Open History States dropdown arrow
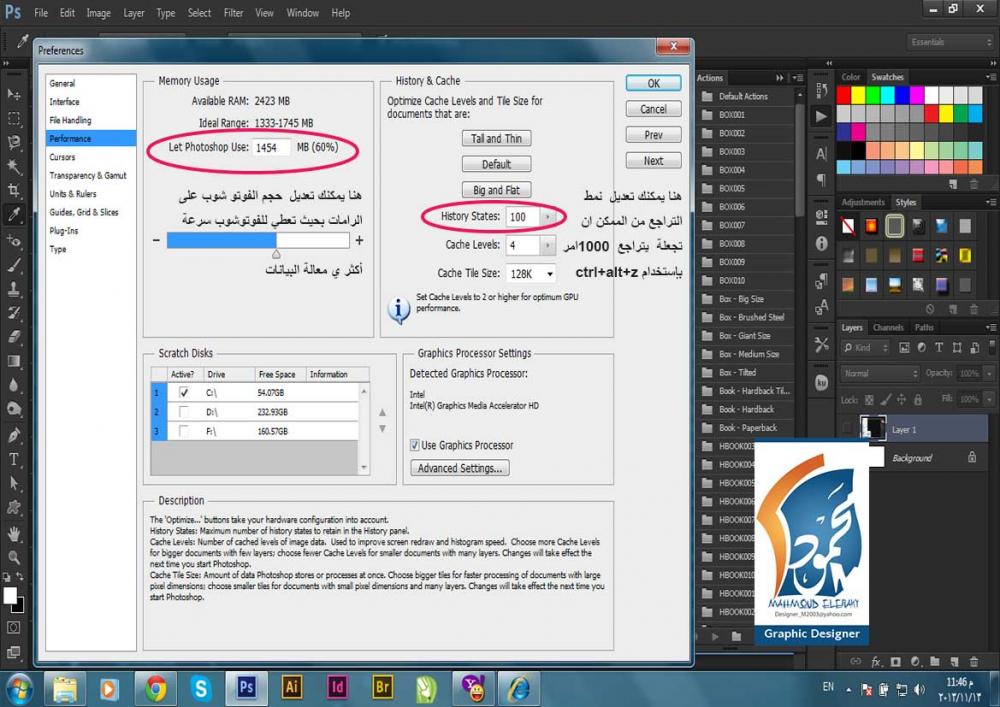The width and height of the screenshot is (1000, 707). coord(547,217)
